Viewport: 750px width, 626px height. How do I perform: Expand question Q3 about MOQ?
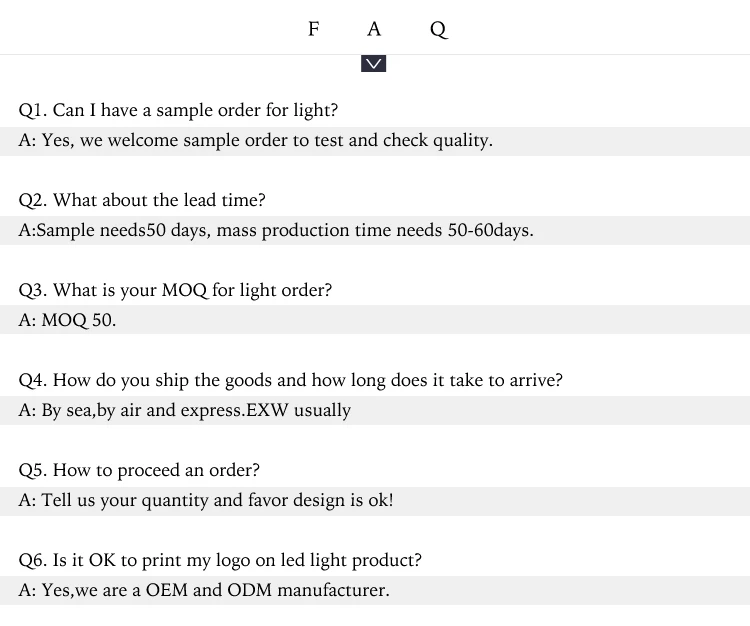tap(175, 290)
